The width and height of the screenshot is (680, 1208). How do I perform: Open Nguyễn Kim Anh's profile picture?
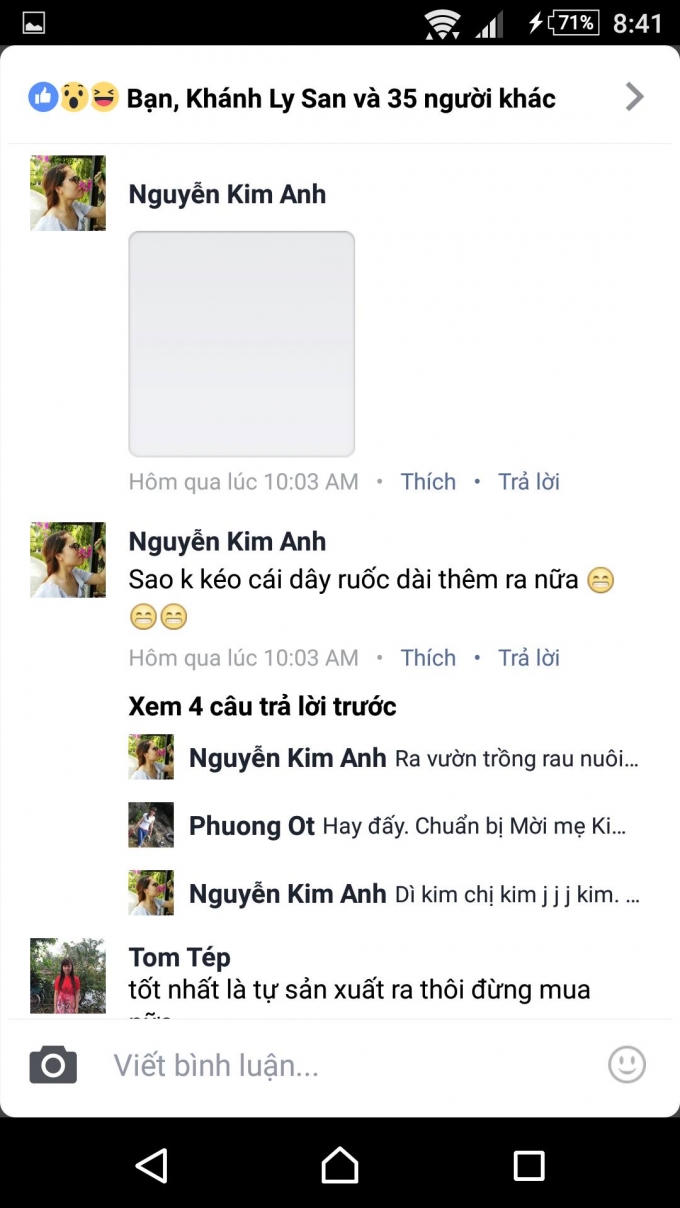coord(67,193)
